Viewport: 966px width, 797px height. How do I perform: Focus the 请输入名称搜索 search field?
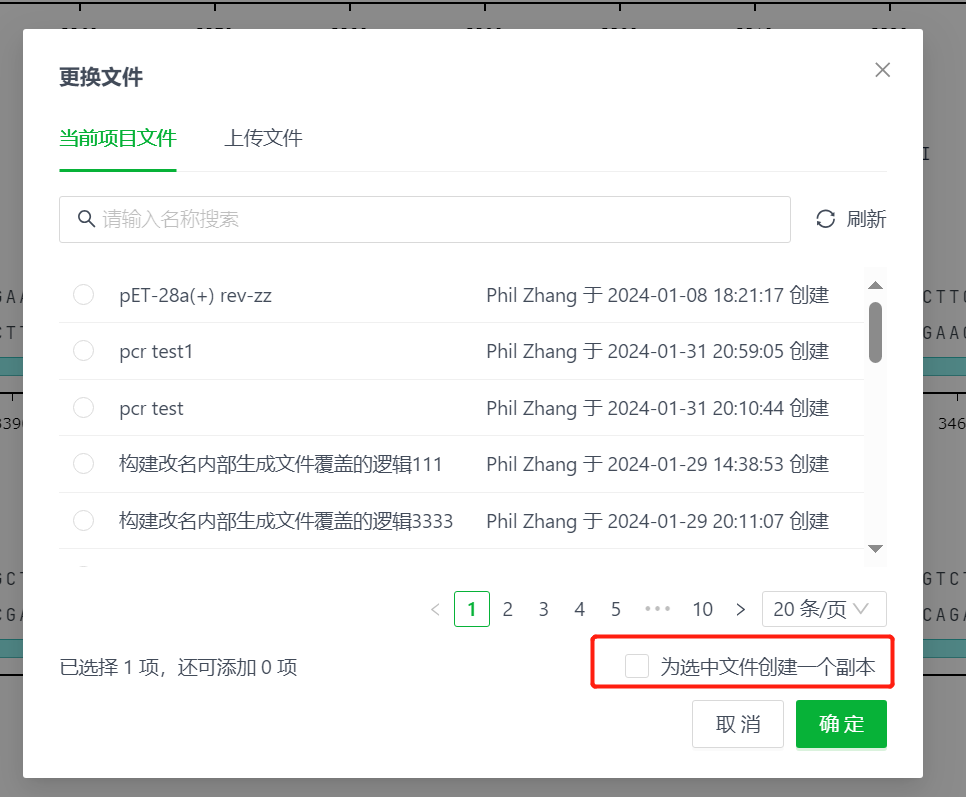click(x=440, y=219)
